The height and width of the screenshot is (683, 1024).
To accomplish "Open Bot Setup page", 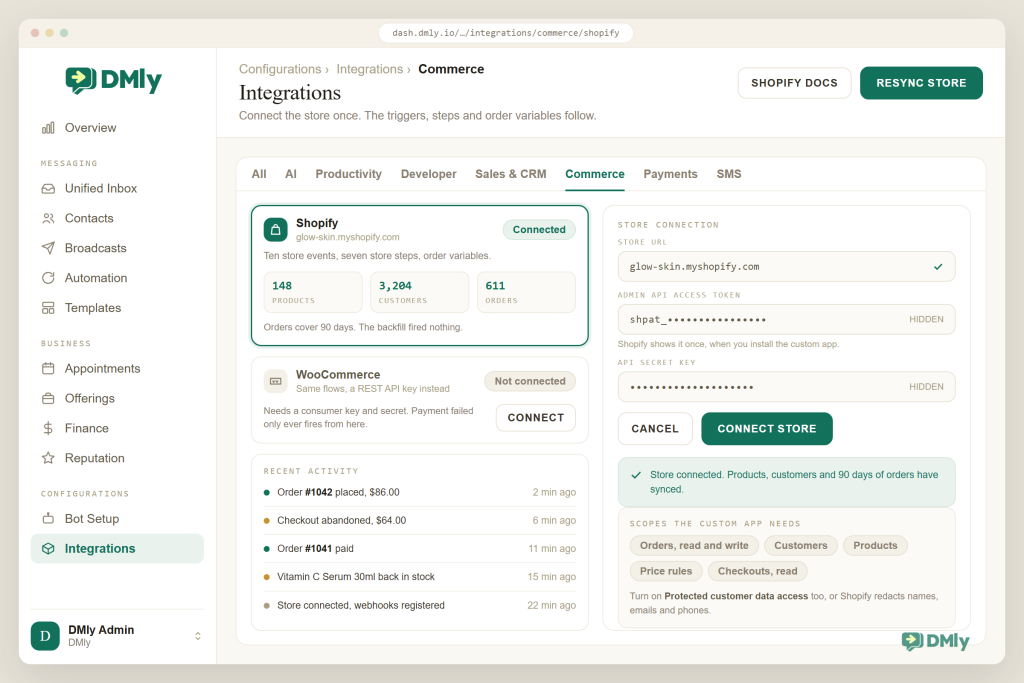I will click(x=118, y=519).
